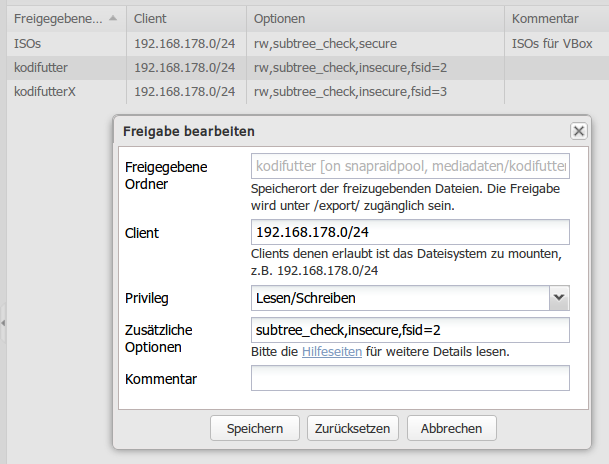Click the Zurücksetzen button

point(353,428)
